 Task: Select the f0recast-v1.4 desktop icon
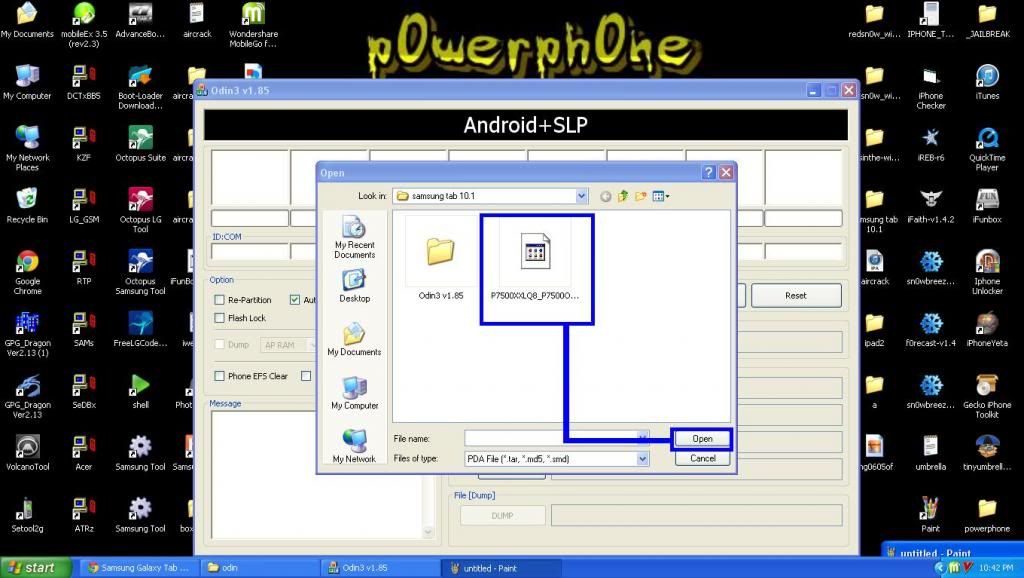pyautogui.click(x=931, y=329)
